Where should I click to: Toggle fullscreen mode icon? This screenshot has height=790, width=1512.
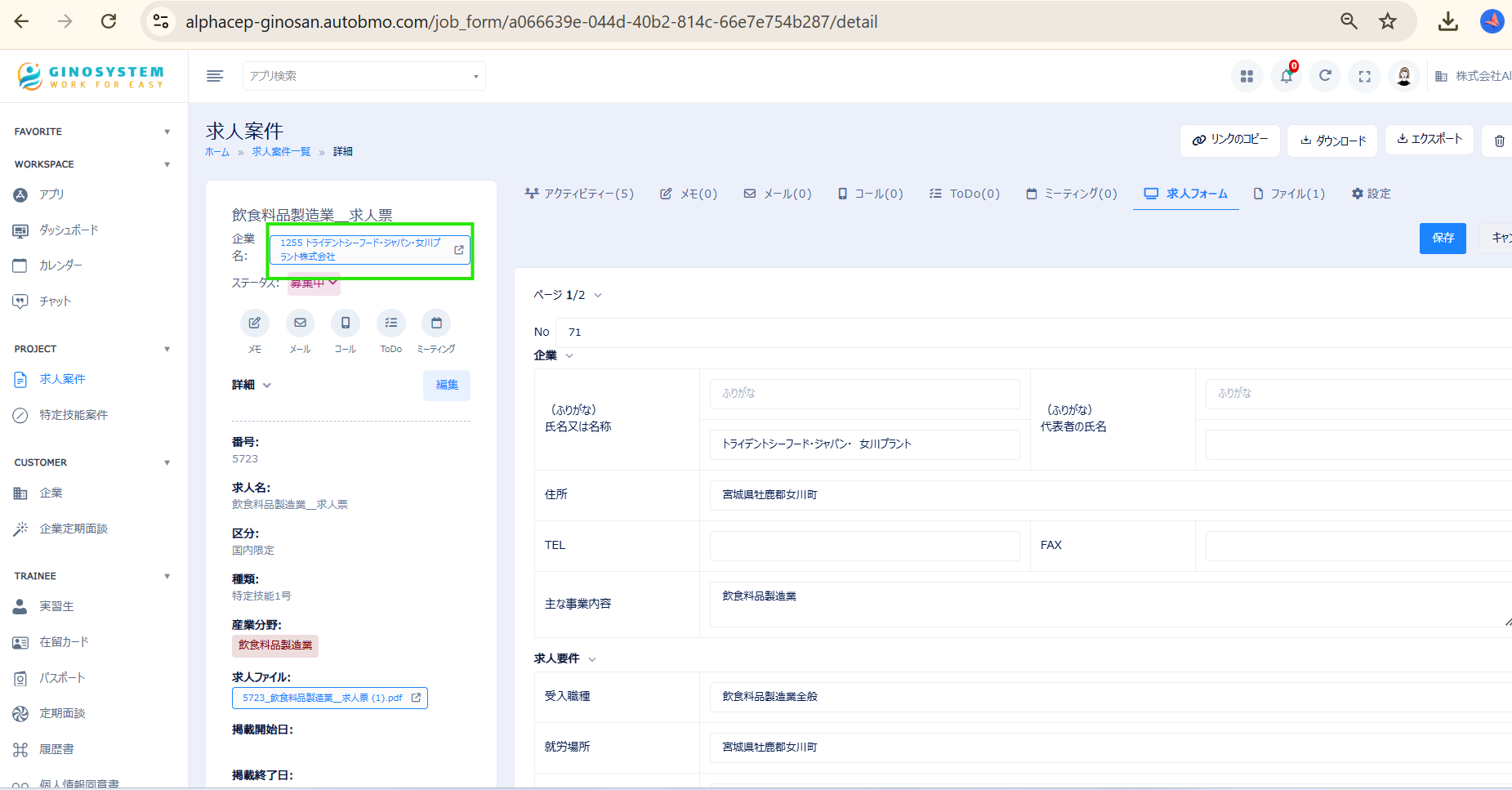click(x=1364, y=76)
